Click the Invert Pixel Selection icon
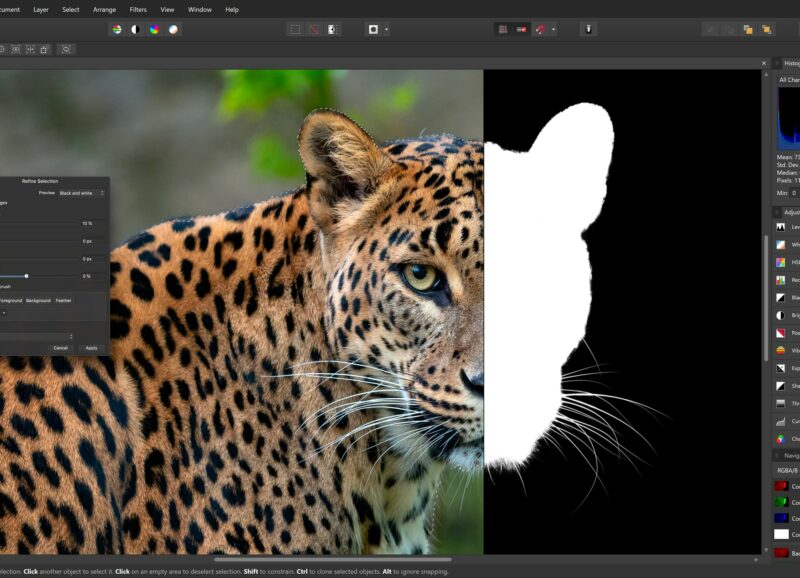Screen dimensions: 800x578 point(332,29)
